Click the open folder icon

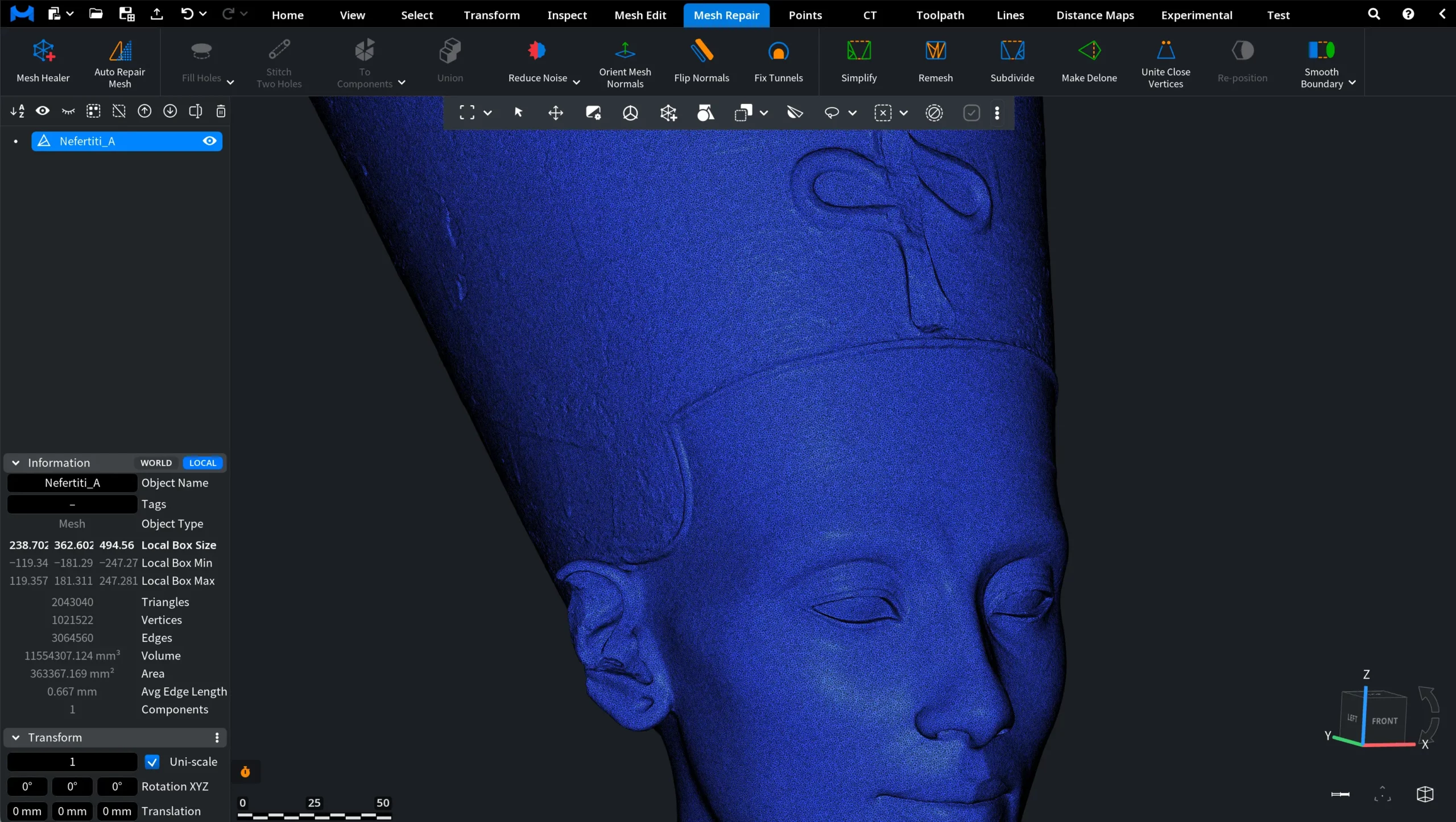tap(96, 14)
